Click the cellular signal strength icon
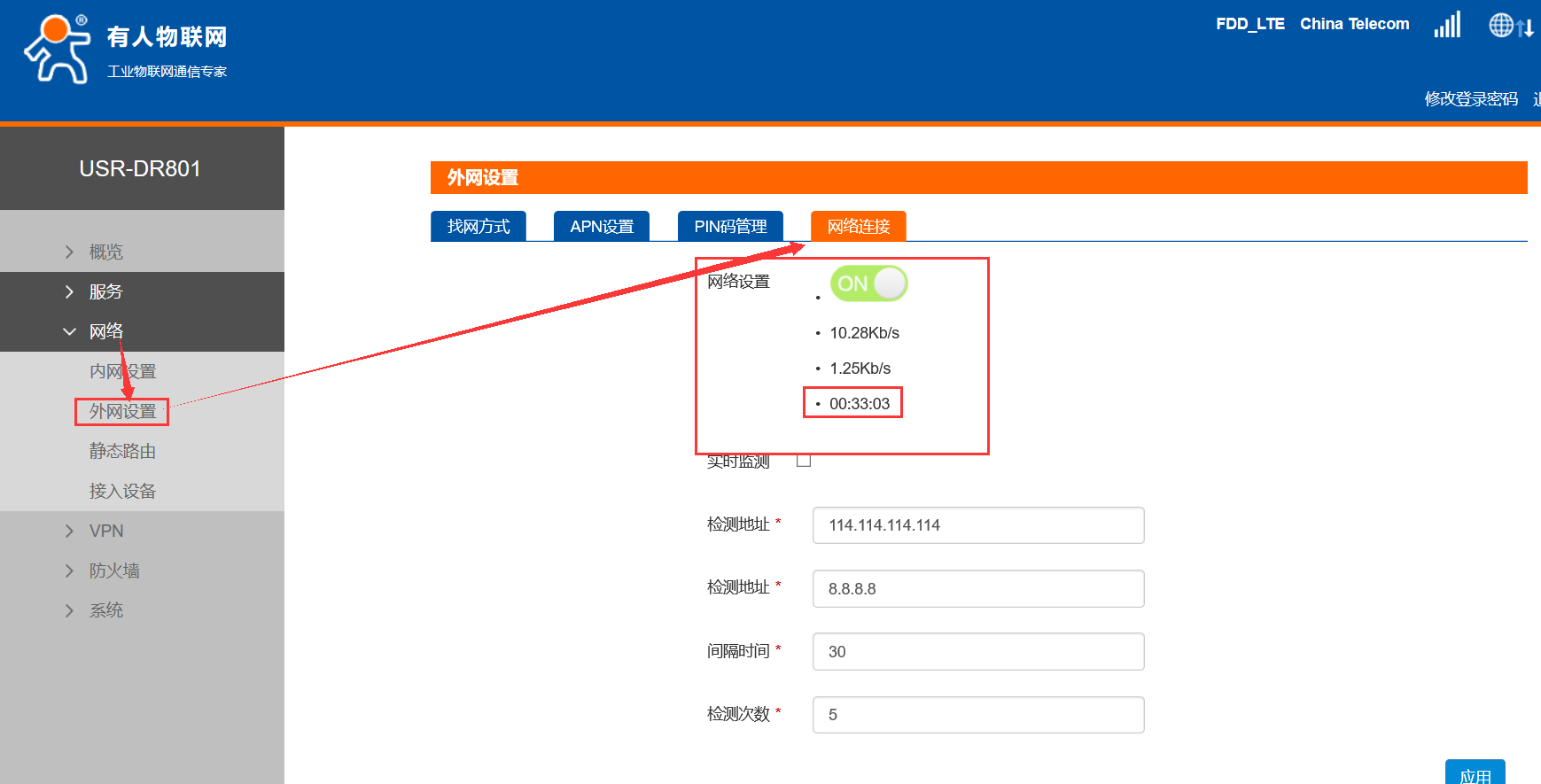The height and width of the screenshot is (784, 1541). [1446, 25]
